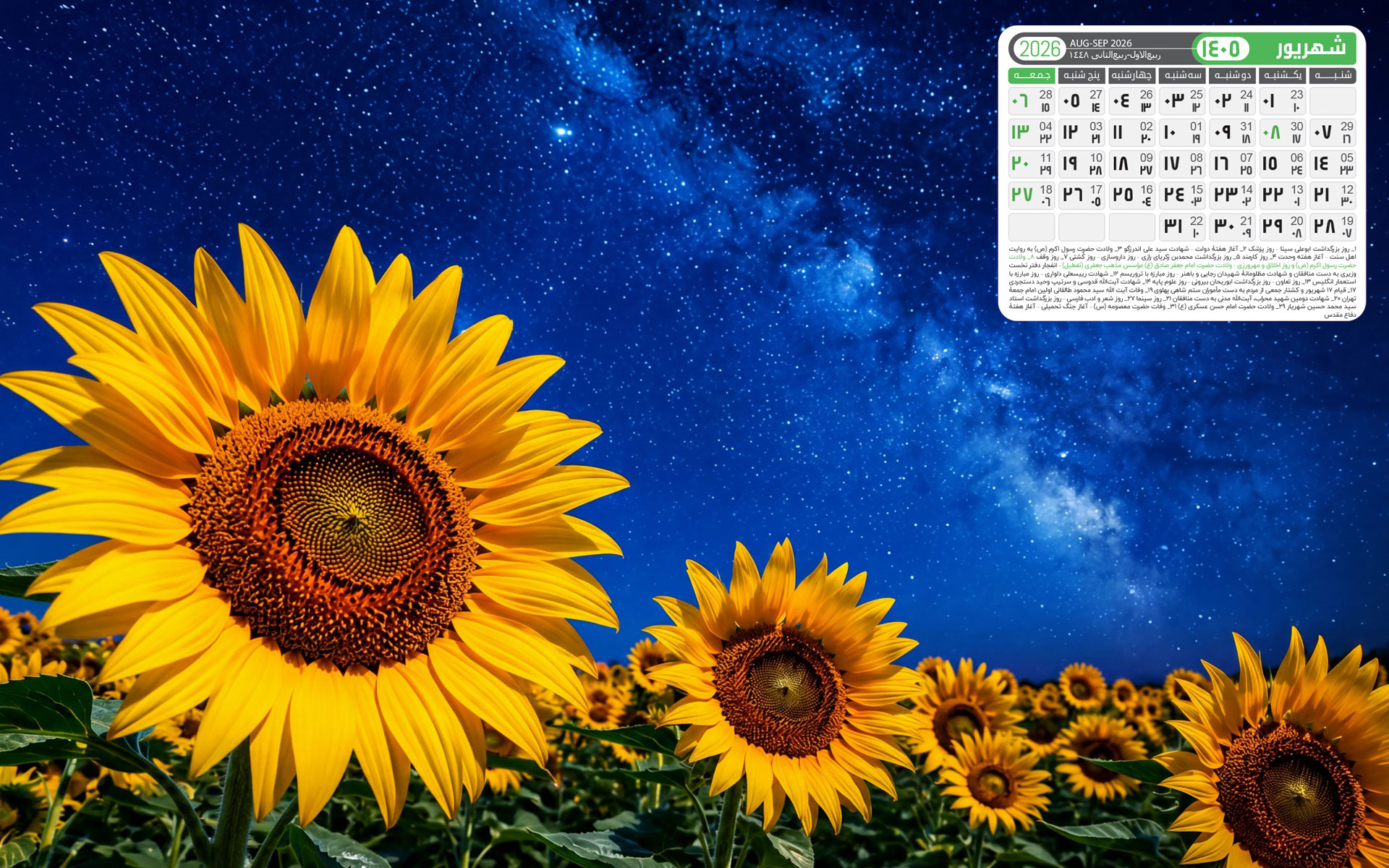Select green Friday ۰۶ cell (August 28)

click(1032, 101)
